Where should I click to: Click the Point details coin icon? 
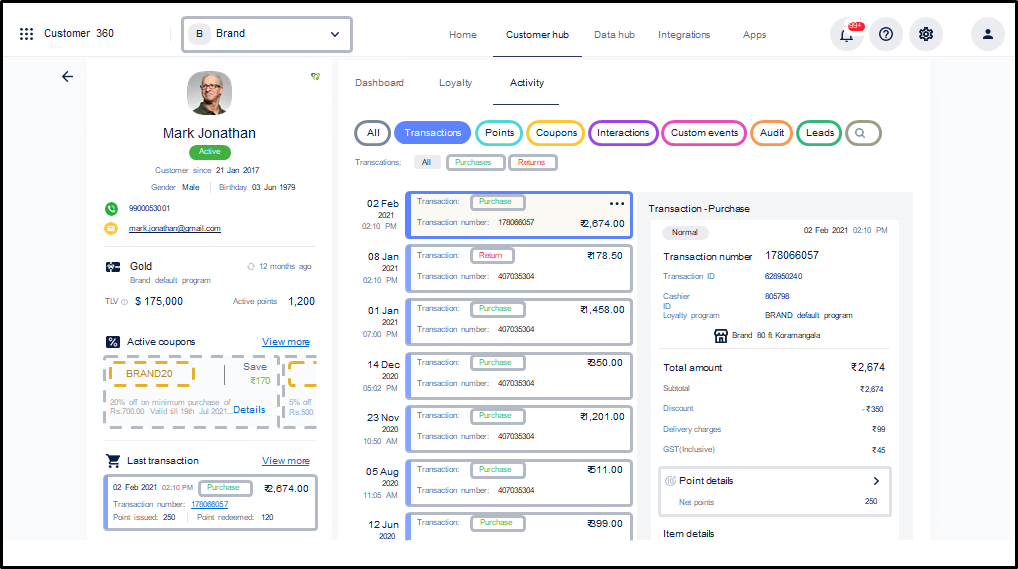(670, 481)
